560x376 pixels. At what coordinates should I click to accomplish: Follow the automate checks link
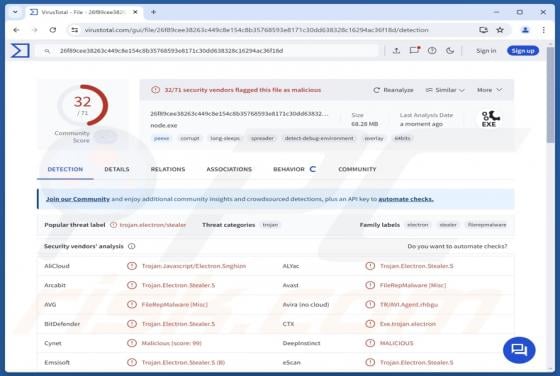tap(406, 199)
